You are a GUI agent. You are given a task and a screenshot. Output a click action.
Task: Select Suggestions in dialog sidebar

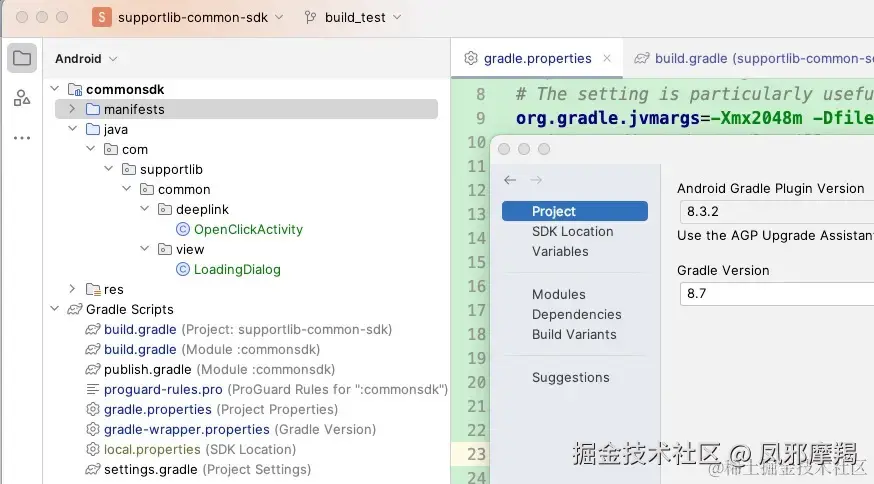(571, 377)
